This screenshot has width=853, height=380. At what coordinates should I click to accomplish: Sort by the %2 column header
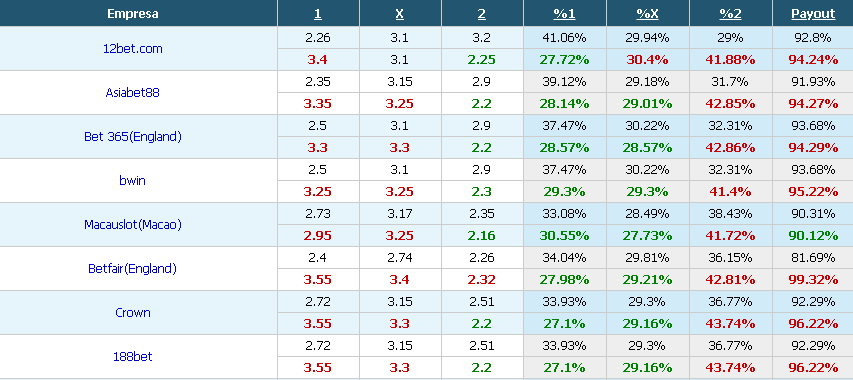point(730,14)
